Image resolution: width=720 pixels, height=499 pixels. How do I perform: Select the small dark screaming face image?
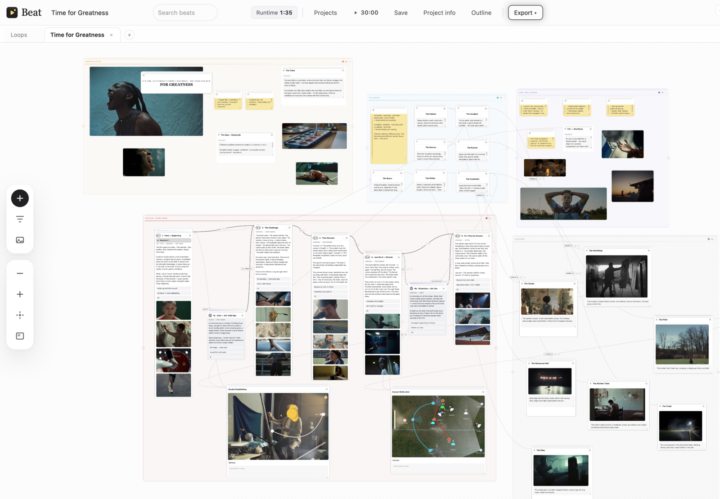click(144, 162)
